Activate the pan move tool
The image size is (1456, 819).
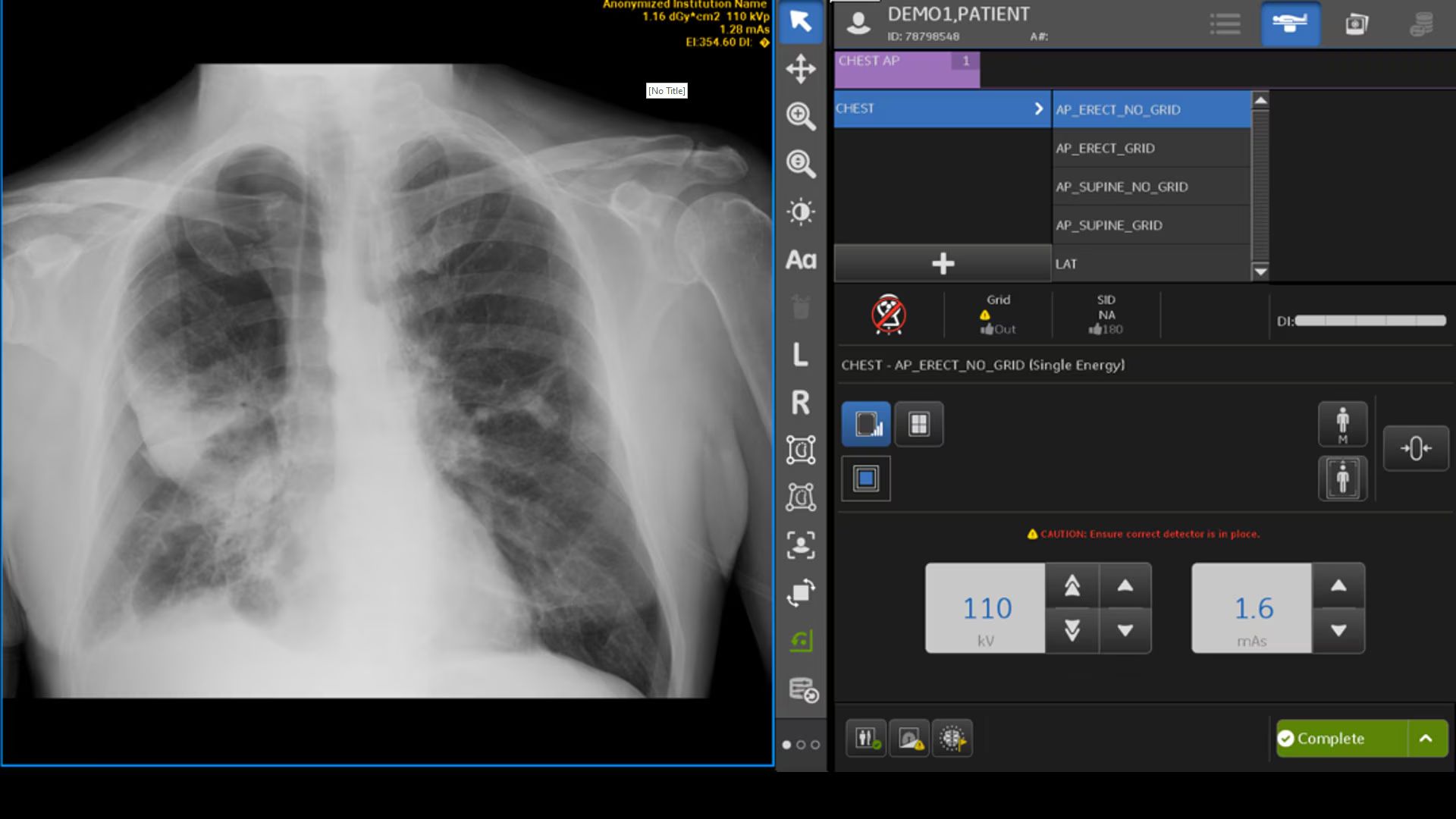tap(801, 68)
